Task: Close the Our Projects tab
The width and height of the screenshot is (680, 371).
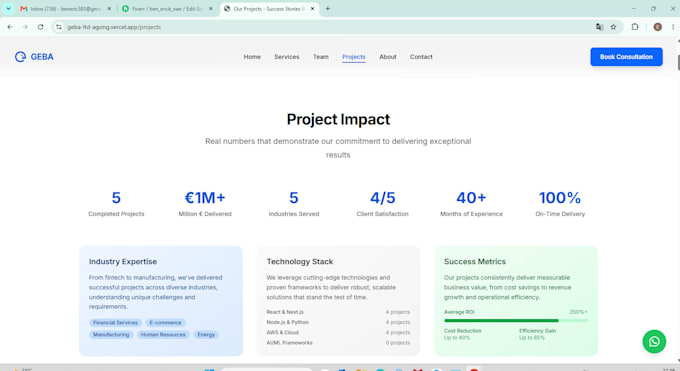Action: pos(312,9)
